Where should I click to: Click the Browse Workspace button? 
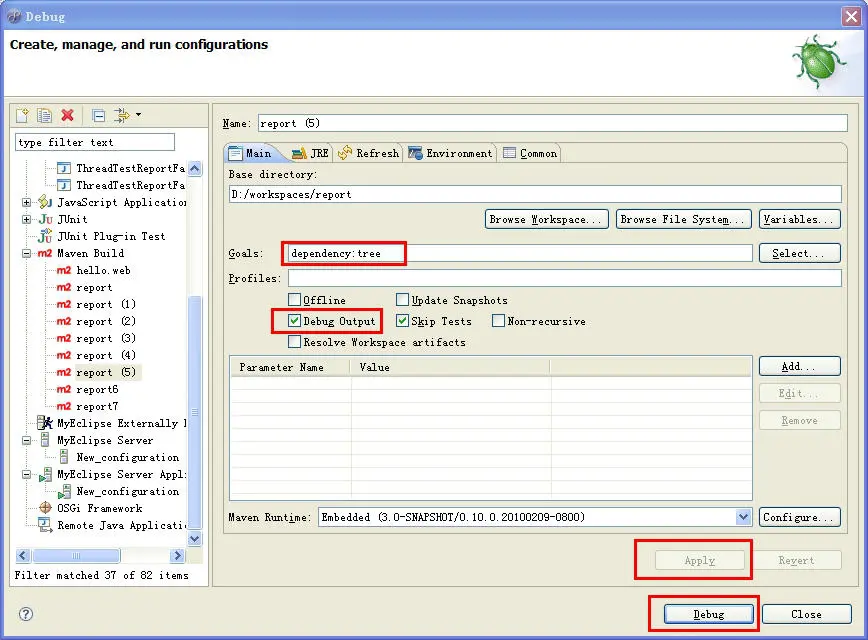click(x=546, y=219)
